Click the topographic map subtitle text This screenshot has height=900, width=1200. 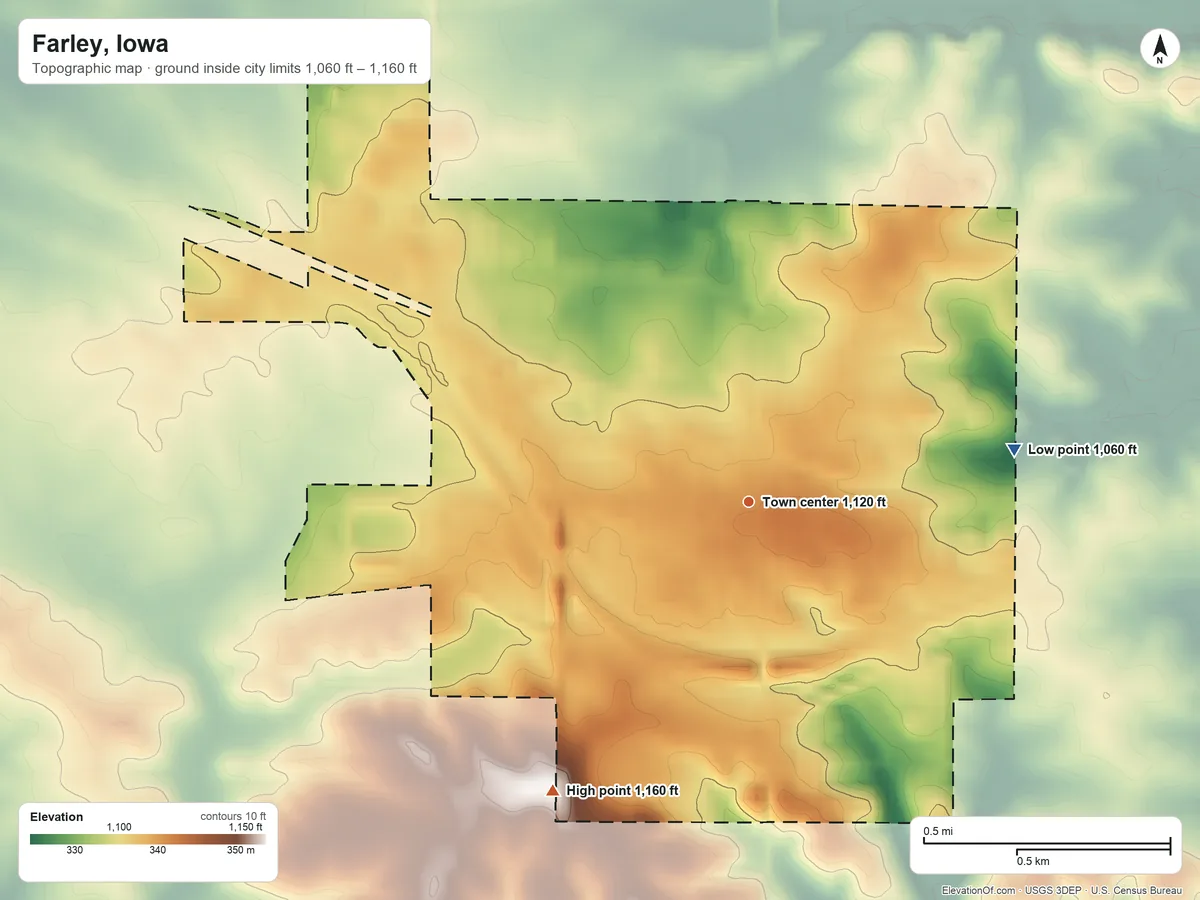[224, 71]
